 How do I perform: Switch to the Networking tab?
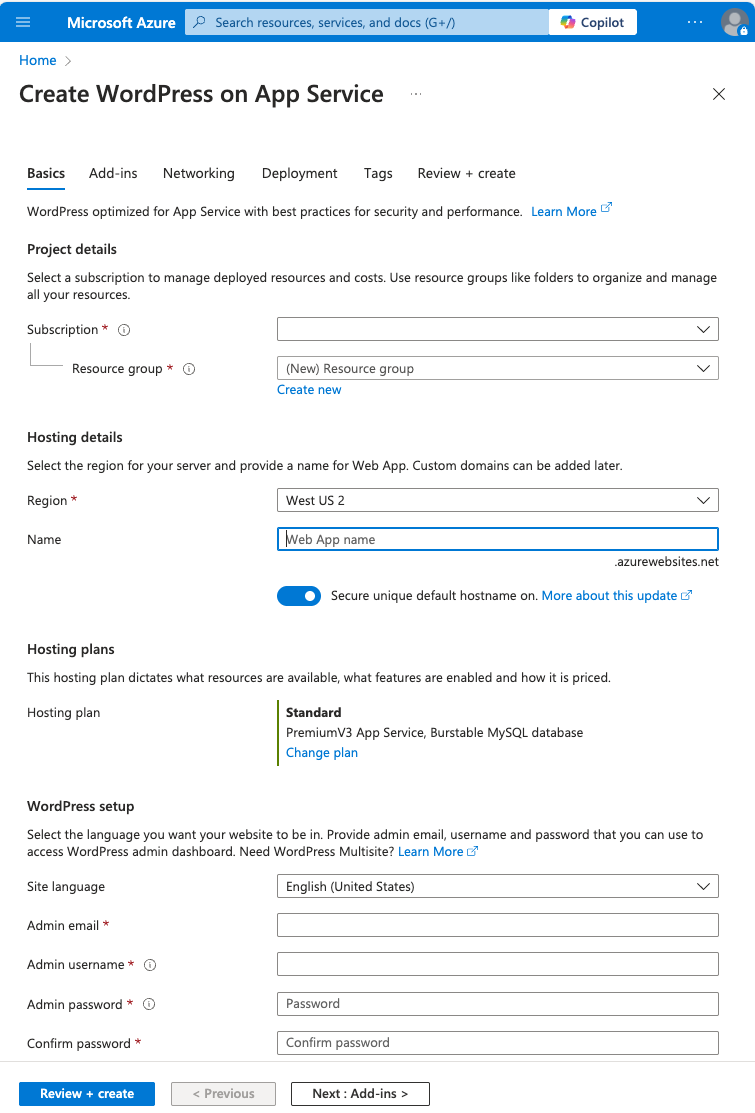[198, 173]
